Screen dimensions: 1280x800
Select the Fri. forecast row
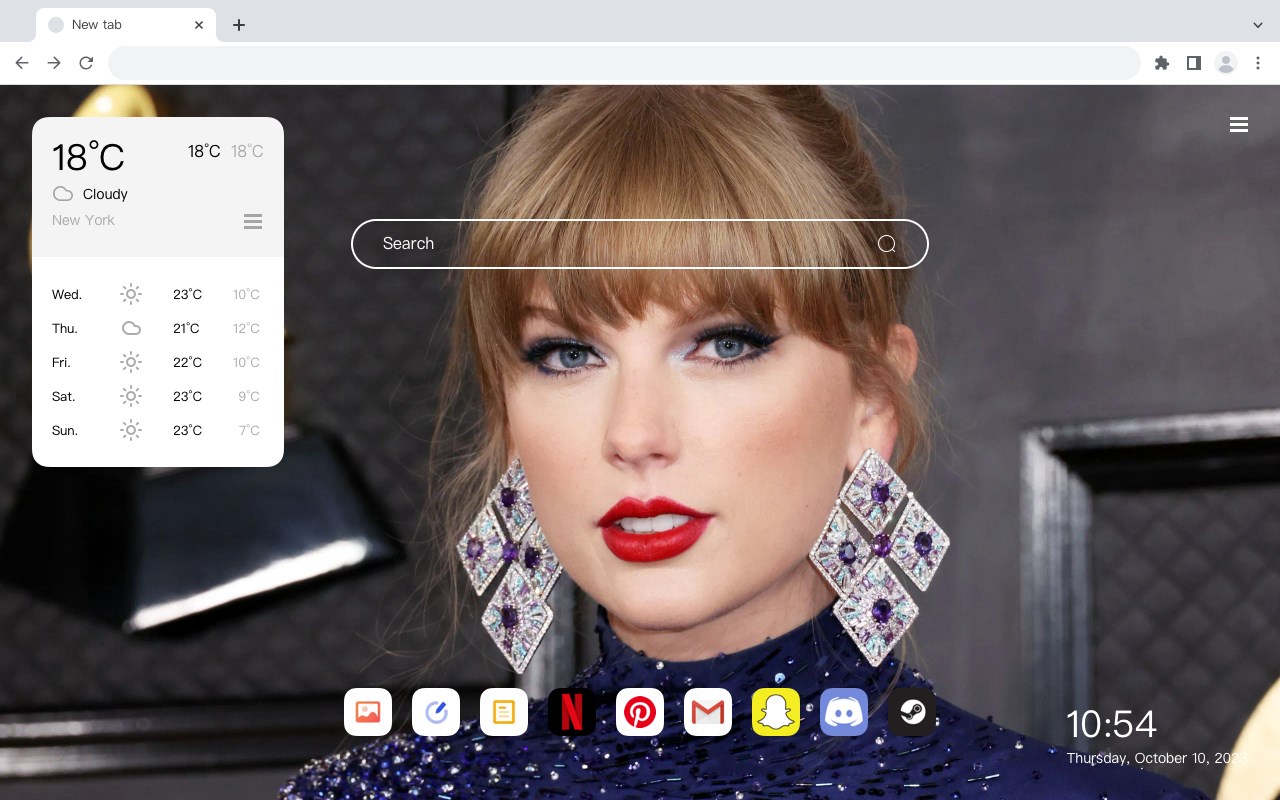157,362
